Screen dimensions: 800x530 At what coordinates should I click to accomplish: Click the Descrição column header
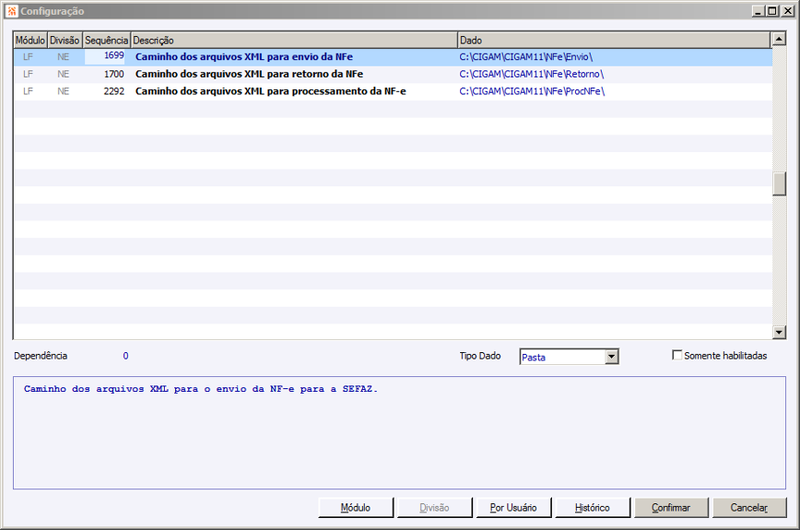coord(294,40)
